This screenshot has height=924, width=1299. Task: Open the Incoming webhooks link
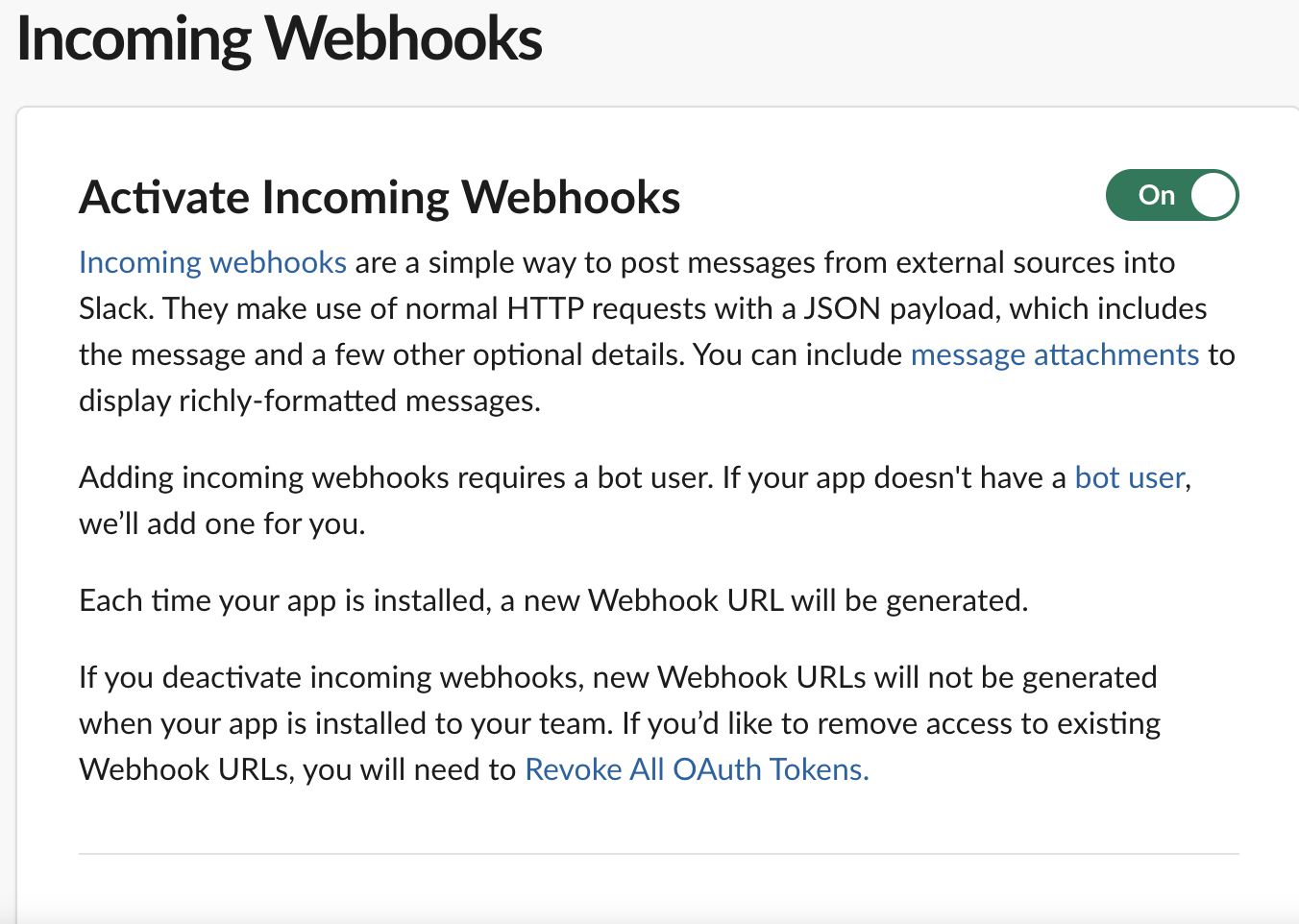click(212, 262)
